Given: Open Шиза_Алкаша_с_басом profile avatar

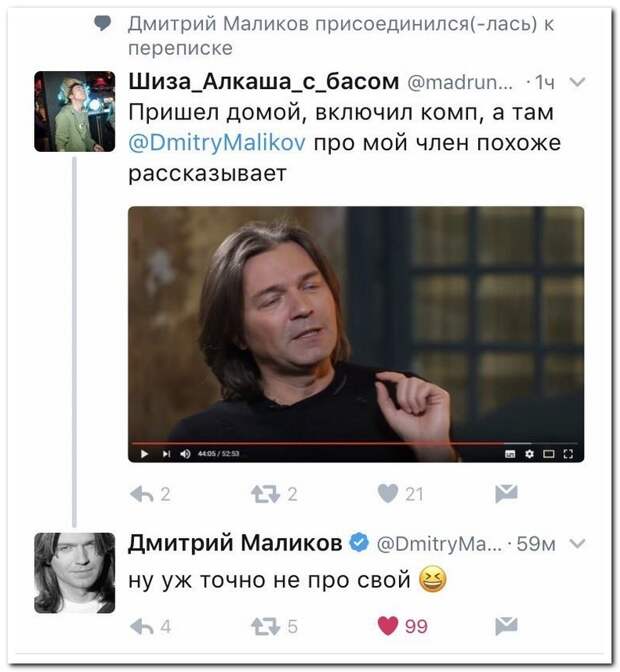Looking at the screenshot, I should pyautogui.click(x=75, y=111).
